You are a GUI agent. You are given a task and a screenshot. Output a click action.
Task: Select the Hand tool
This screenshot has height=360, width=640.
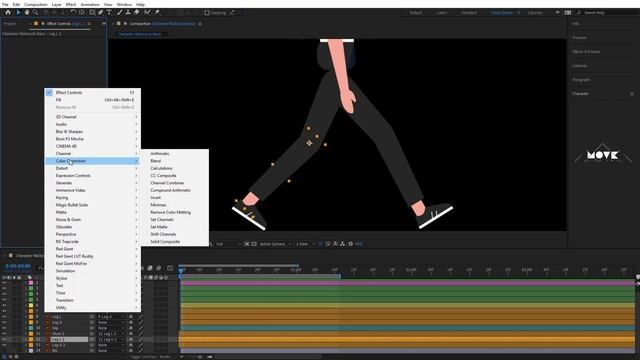click(x=27, y=13)
